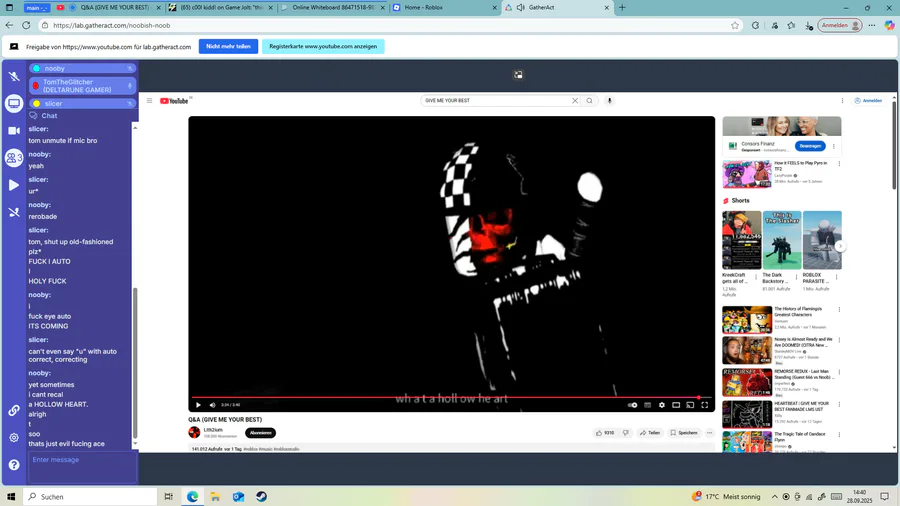Click the screen share icon in GatherAct sidebar
This screenshot has width=900, height=506.
click(14, 103)
